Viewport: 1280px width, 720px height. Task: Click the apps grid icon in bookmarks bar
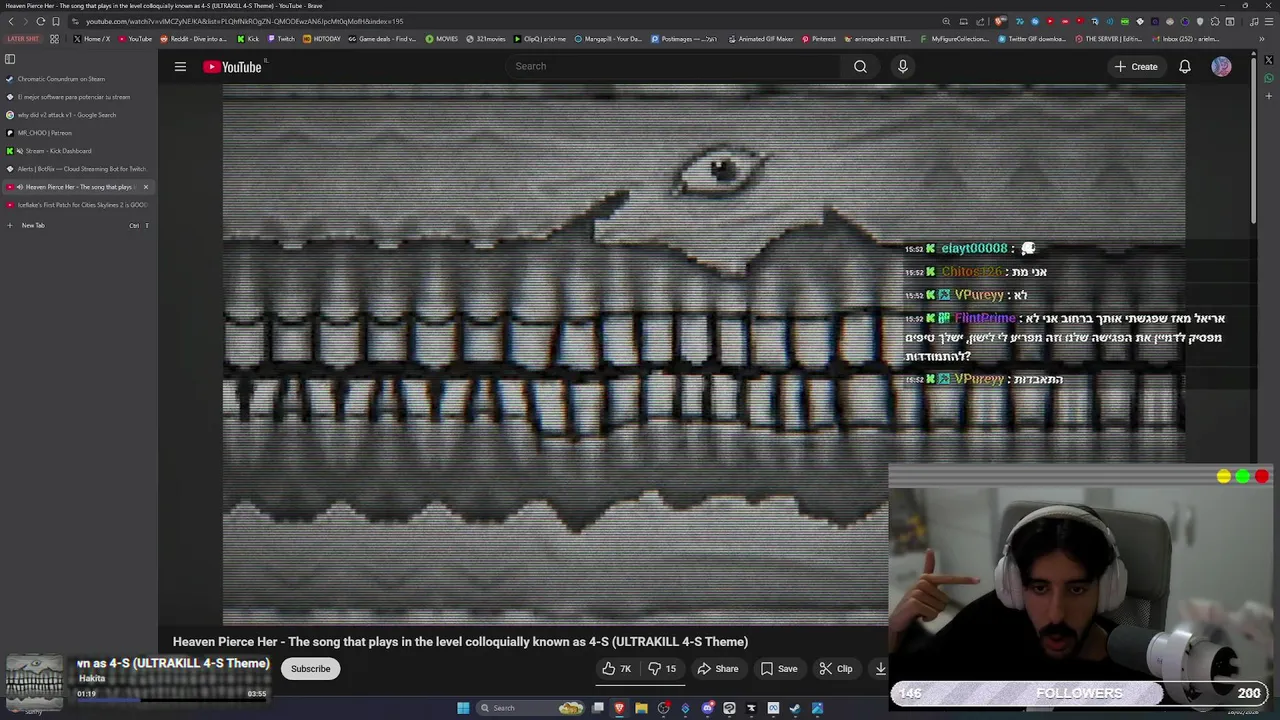[54, 39]
